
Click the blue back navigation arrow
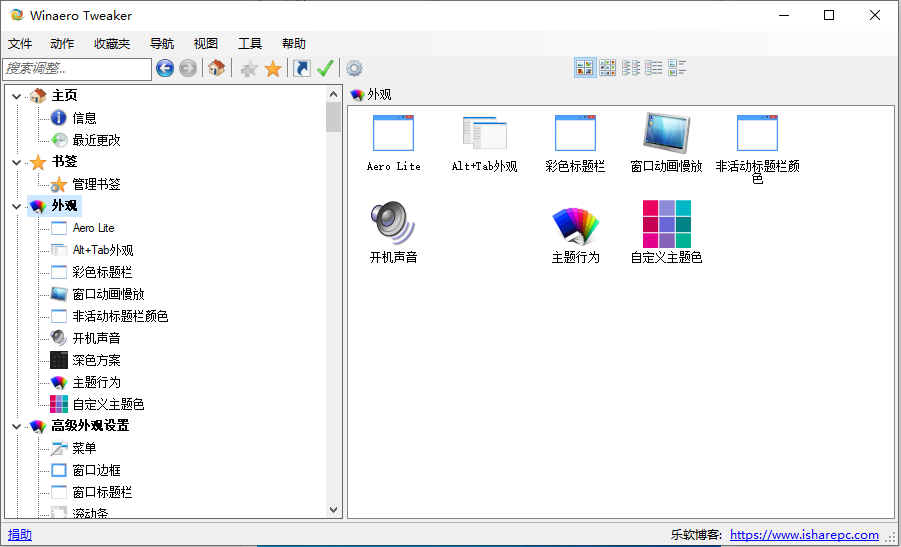point(165,68)
